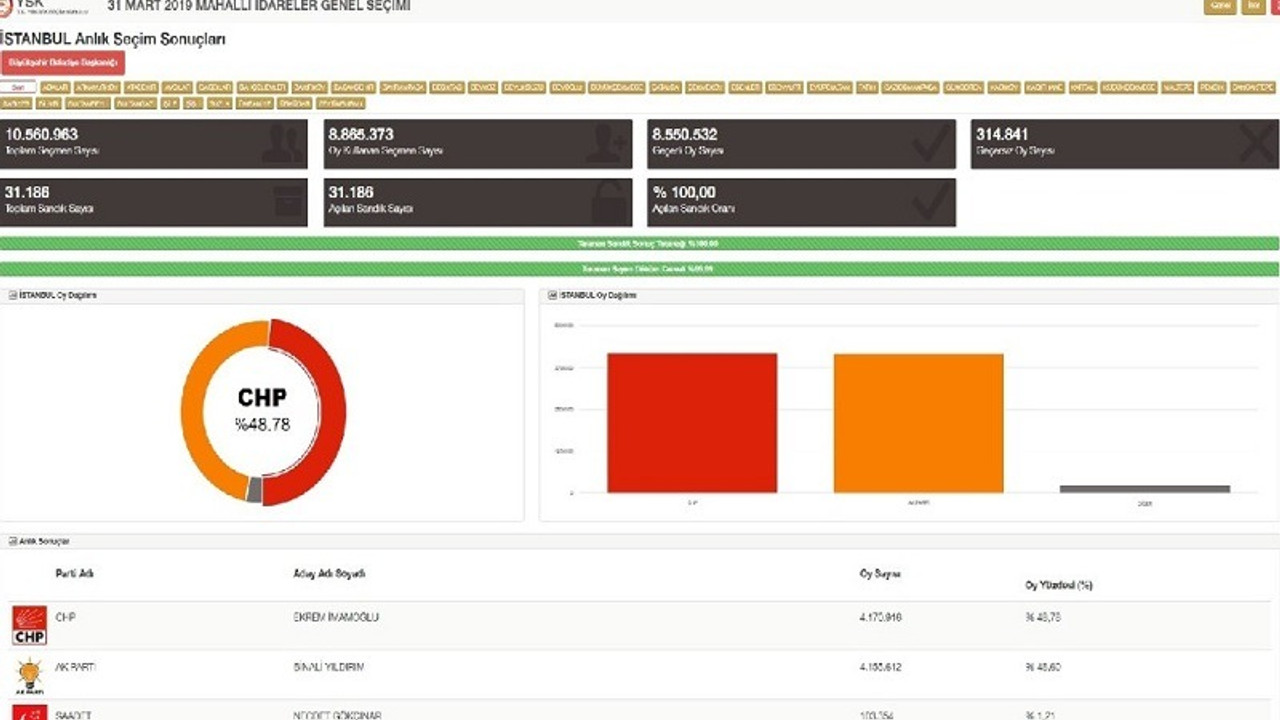The image size is (1280, 720).
Task: Select the AVCILAR district tab
Action: click(177, 88)
